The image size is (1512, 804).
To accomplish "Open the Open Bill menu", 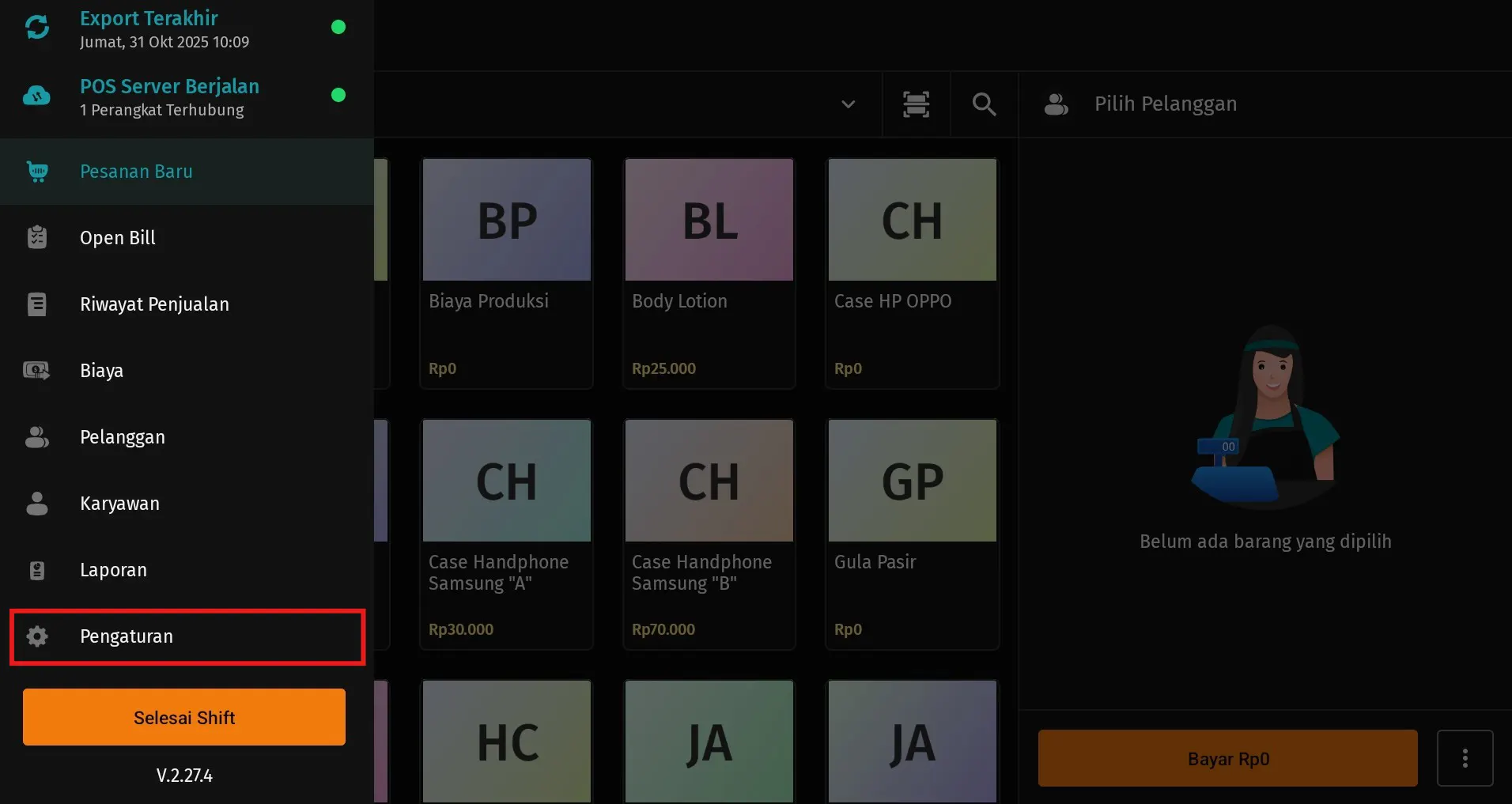I will pyautogui.click(x=118, y=238).
